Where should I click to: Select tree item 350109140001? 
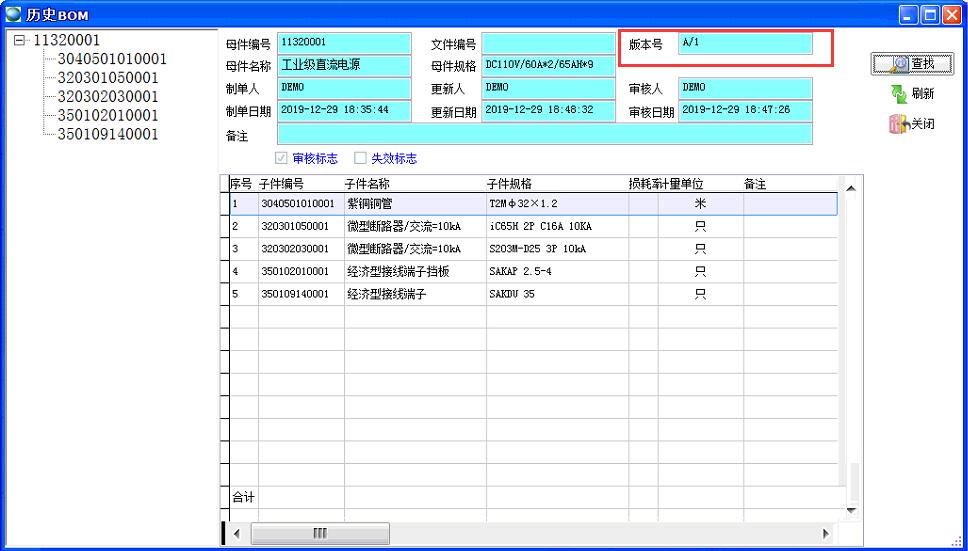[108, 135]
